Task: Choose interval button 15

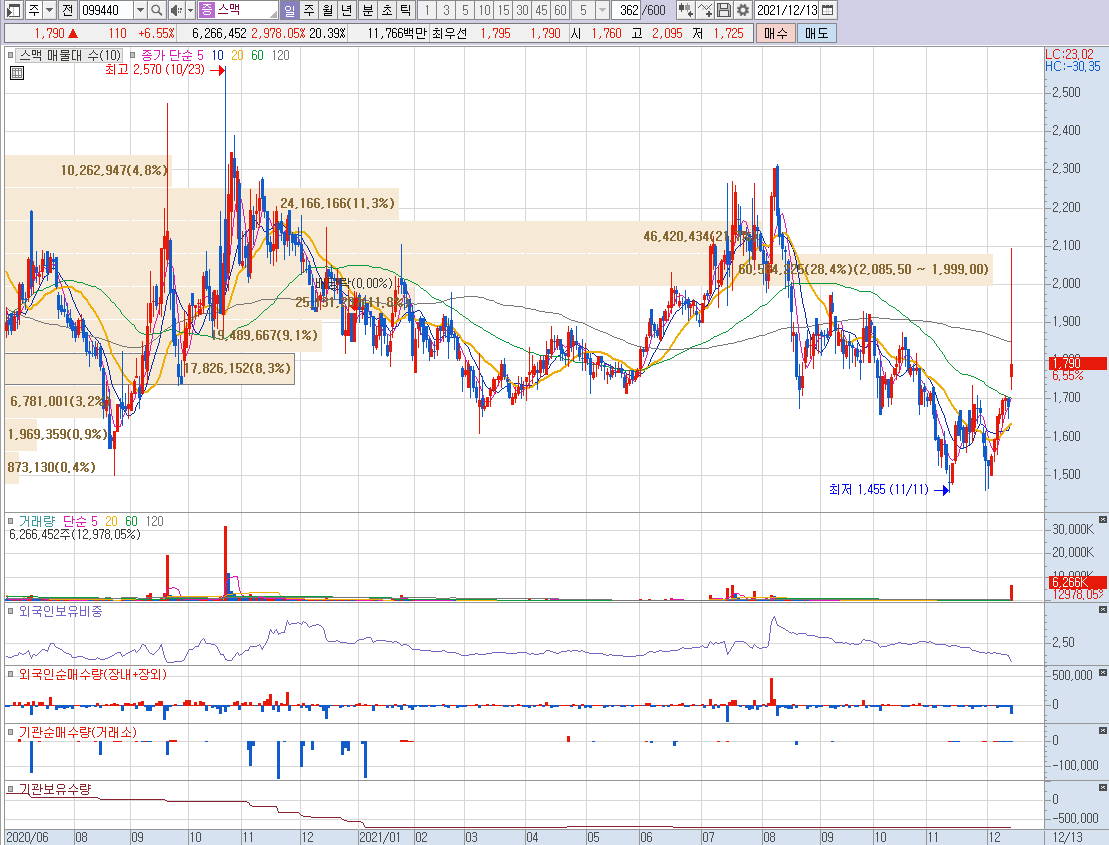Action: [504, 10]
